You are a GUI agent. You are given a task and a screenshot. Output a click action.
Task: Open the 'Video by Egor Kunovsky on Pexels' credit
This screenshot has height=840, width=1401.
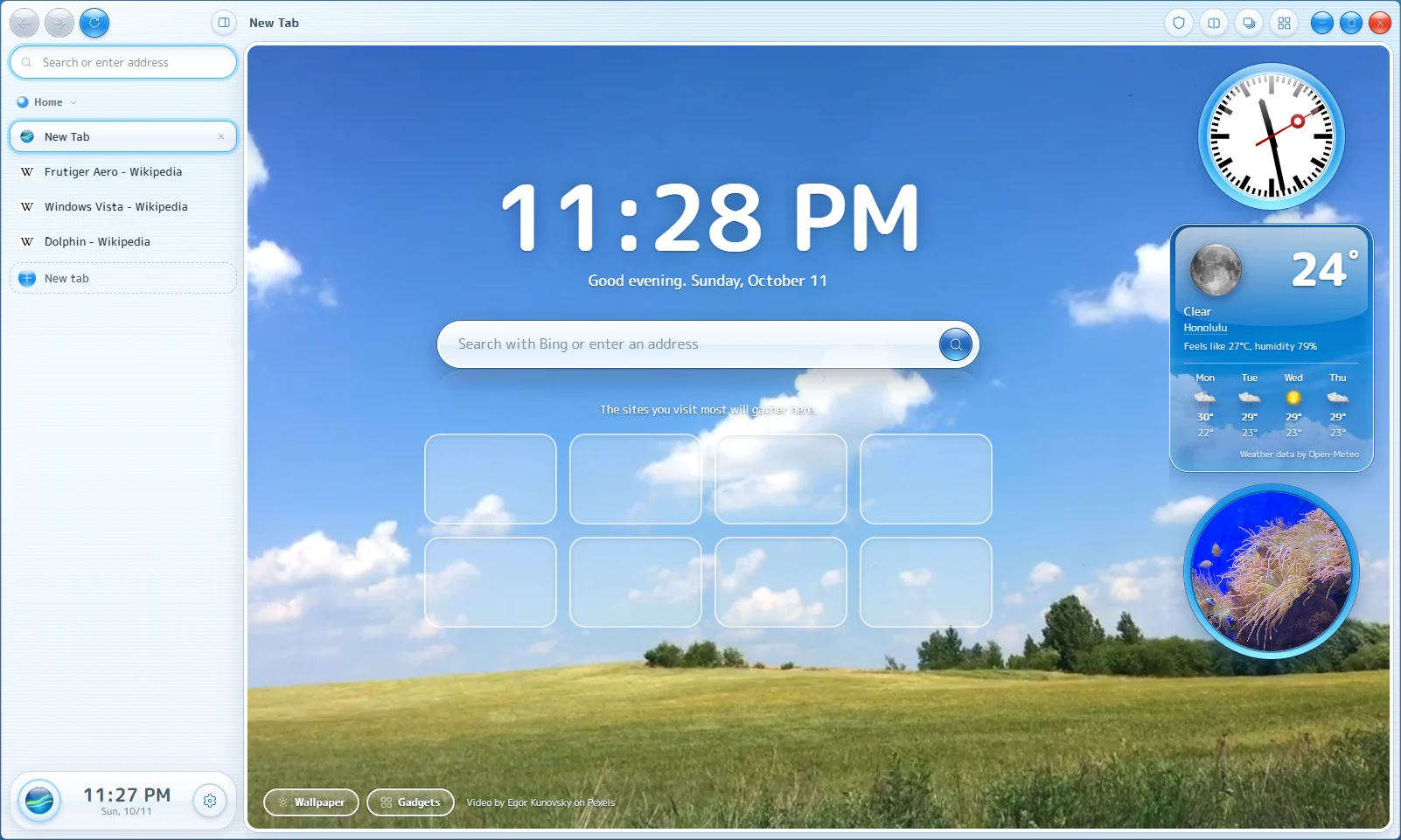540,802
